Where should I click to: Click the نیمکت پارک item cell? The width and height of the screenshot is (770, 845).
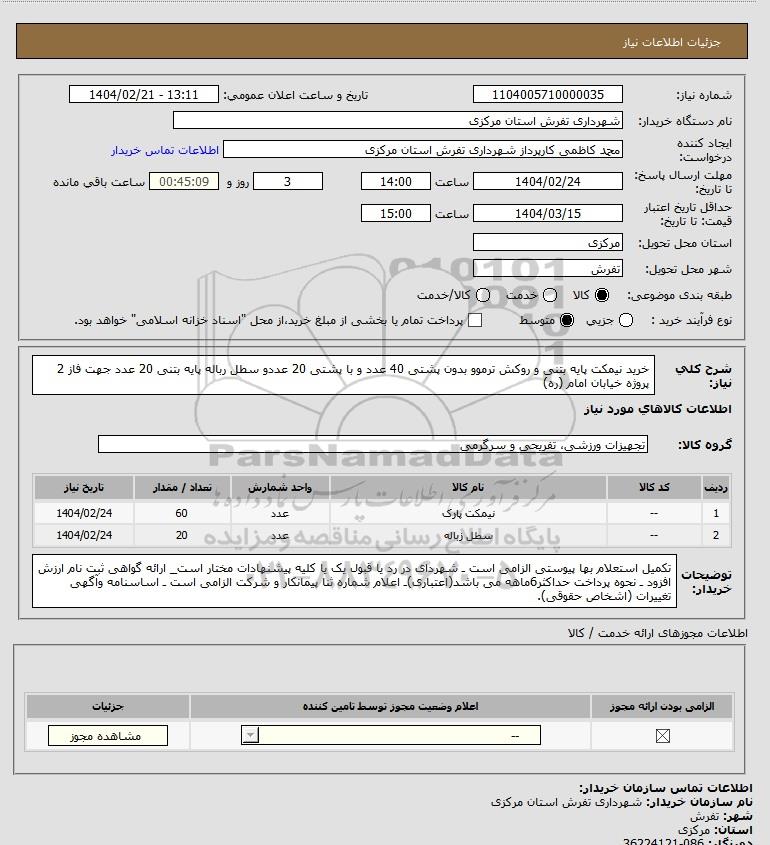tap(468, 513)
